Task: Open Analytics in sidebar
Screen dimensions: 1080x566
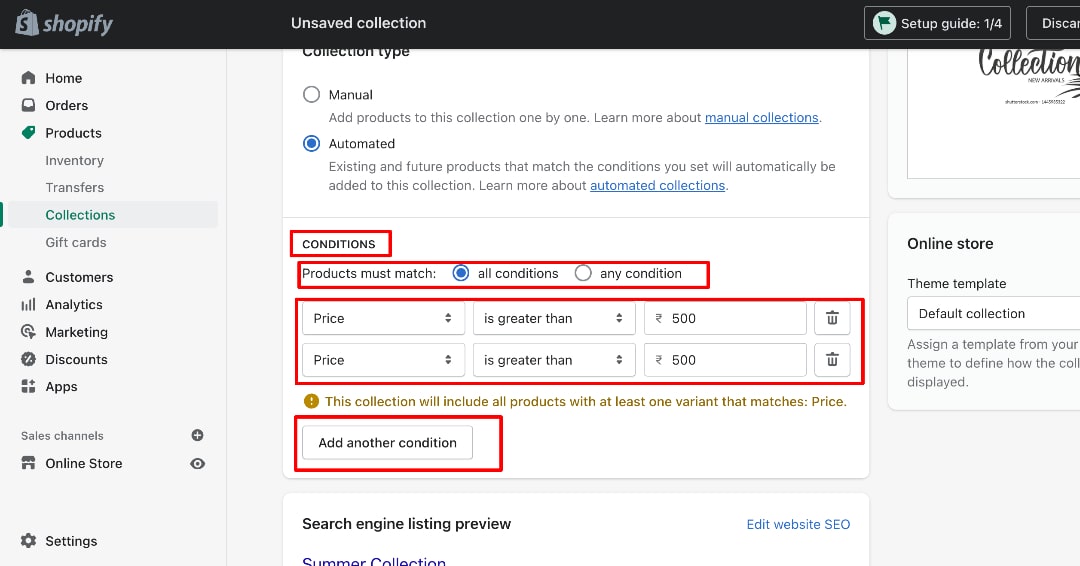Action: pos(74,304)
